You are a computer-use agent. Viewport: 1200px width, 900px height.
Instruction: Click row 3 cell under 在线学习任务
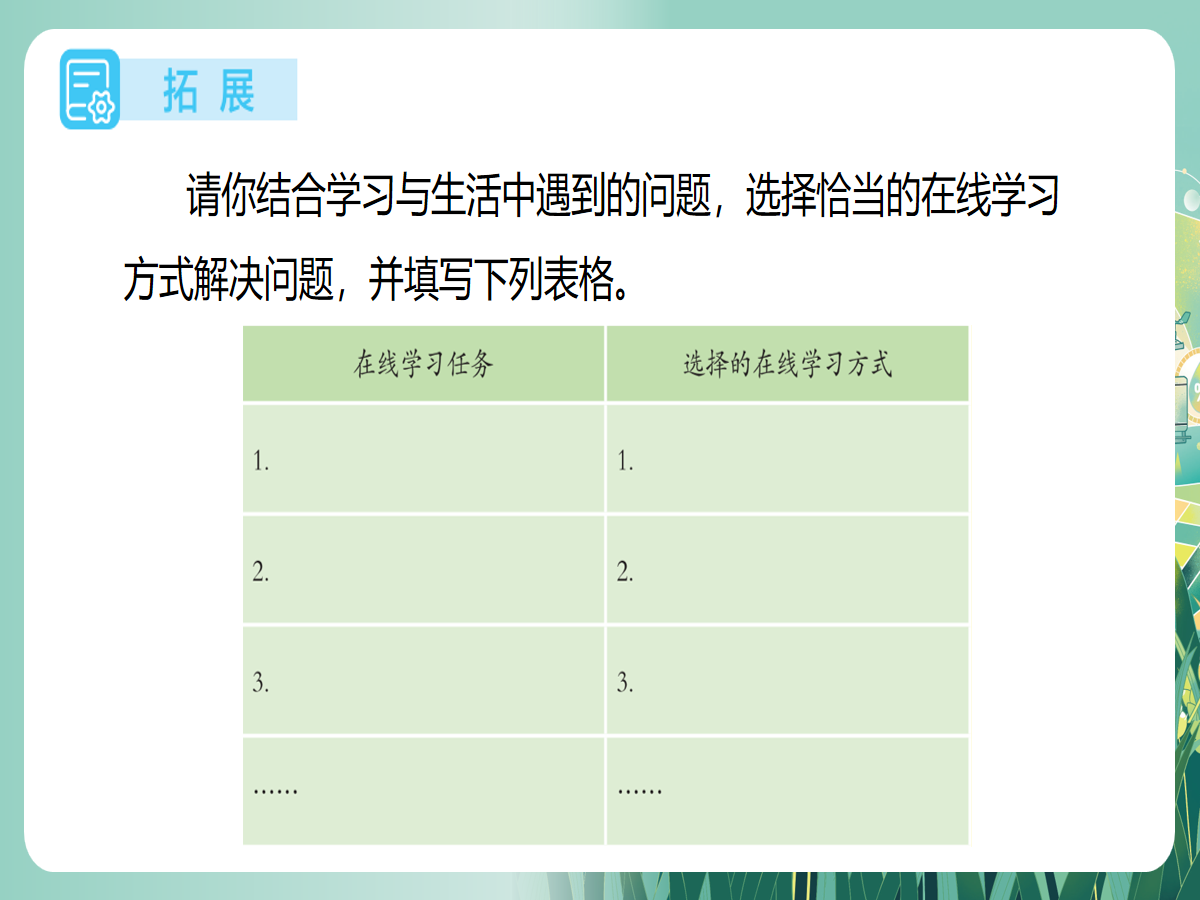tap(423, 681)
